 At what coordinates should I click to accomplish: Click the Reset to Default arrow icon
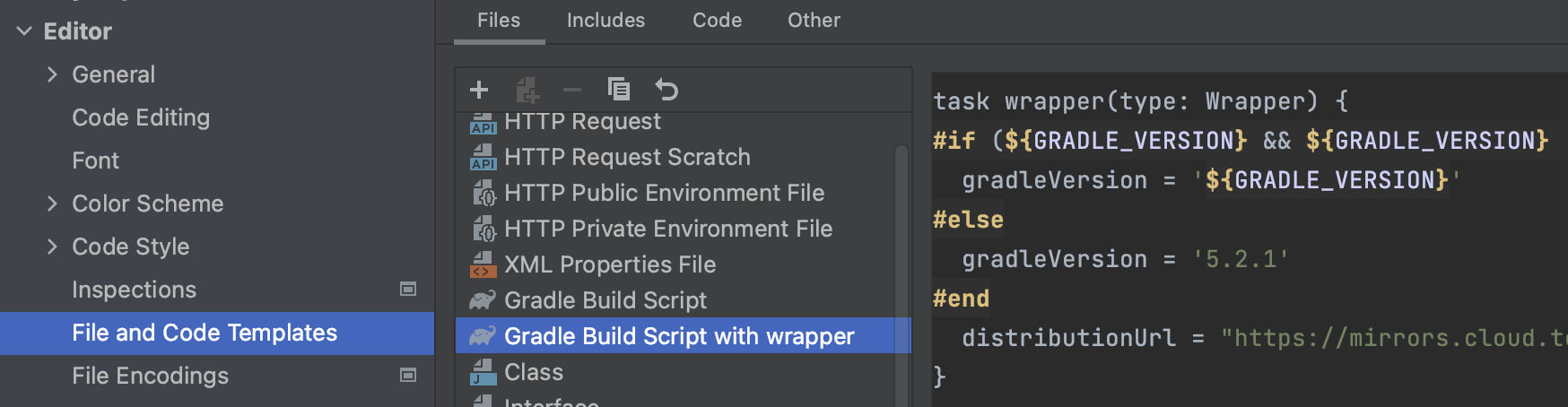[666, 90]
